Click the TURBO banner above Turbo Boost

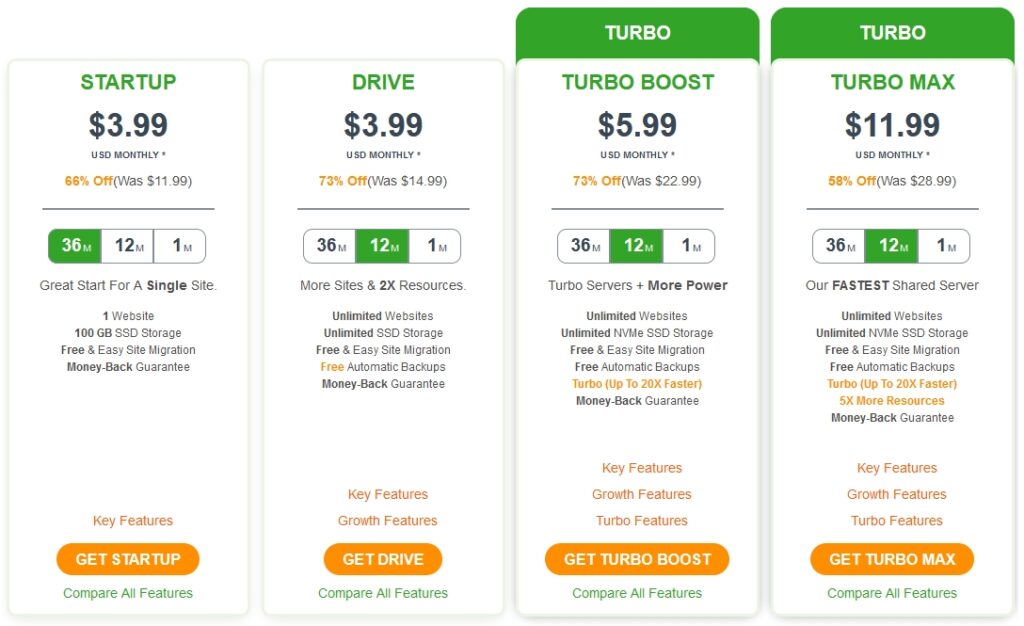pyautogui.click(x=637, y=33)
